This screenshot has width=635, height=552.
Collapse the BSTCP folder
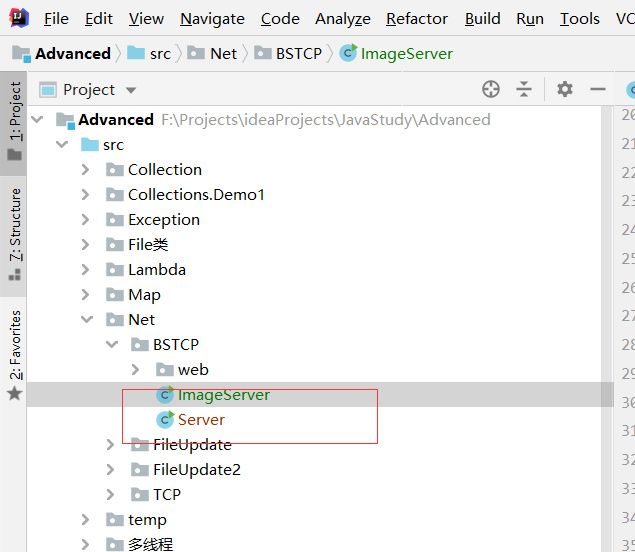click(x=112, y=345)
